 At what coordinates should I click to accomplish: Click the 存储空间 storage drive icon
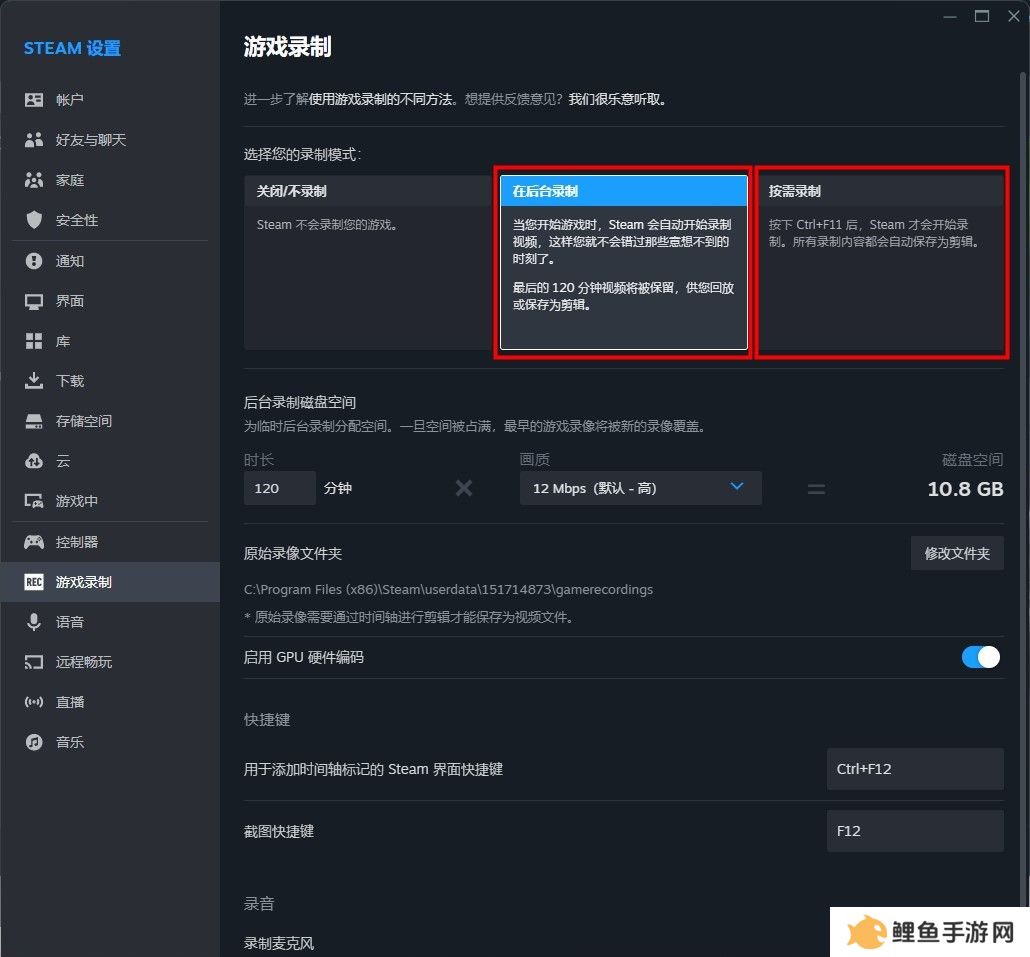coord(34,421)
